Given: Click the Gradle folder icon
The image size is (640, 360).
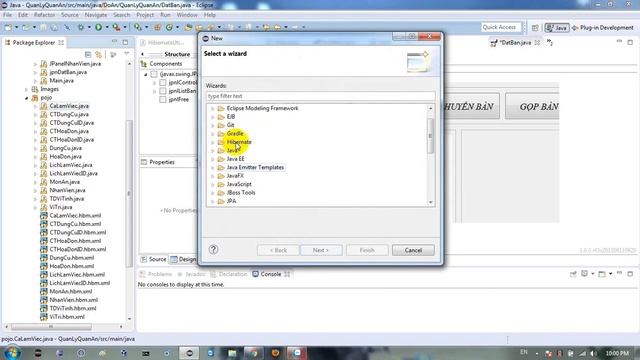Looking at the screenshot, I should click(221, 133).
